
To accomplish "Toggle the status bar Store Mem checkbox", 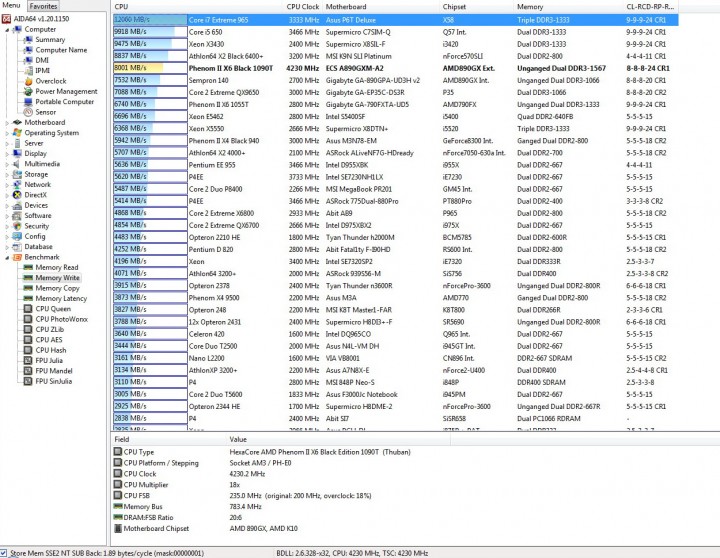I will pos(4,553).
